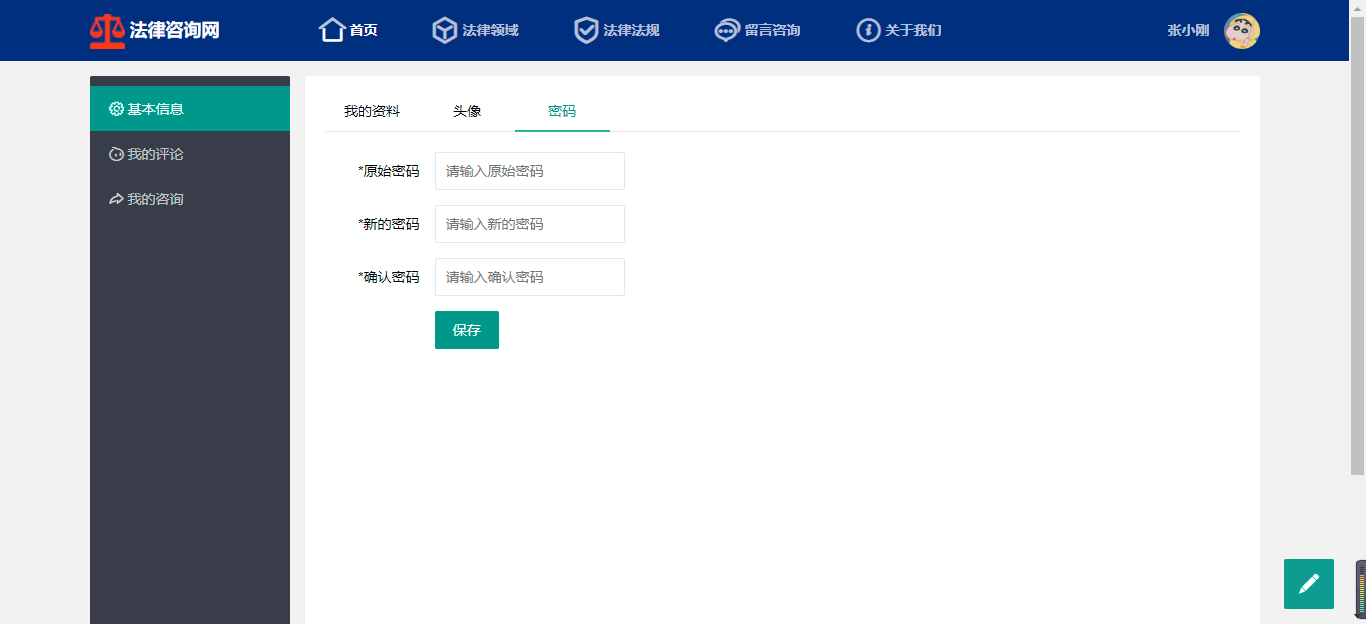Click the 法律咨询网 site title
Image resolution: width=1366 pixels, height=624 pixels.
(175, 30)
